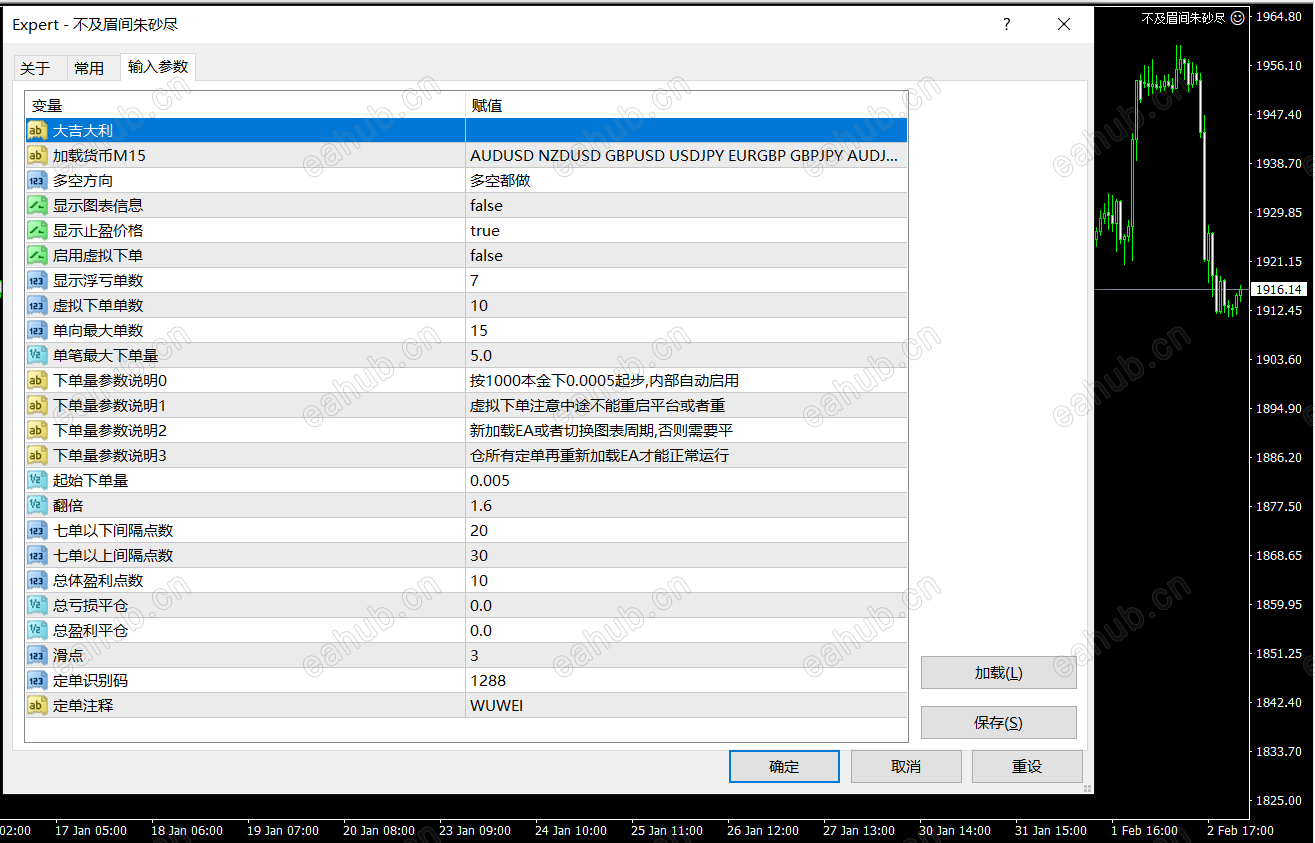Select the 虚拟下单单数 variable name
This screenshot has width=1315, height=843.
[x=98, y=305]
